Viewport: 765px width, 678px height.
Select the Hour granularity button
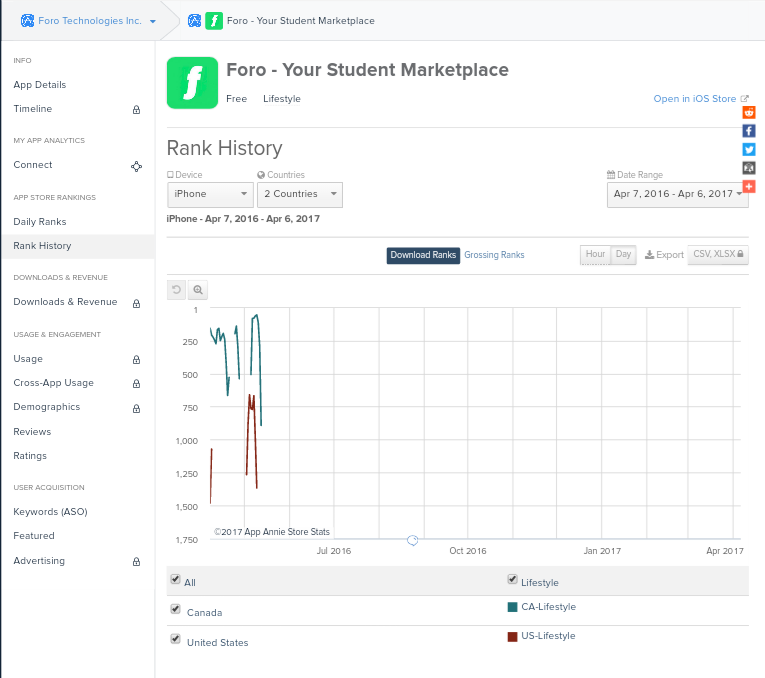click(x=595, y=255)
